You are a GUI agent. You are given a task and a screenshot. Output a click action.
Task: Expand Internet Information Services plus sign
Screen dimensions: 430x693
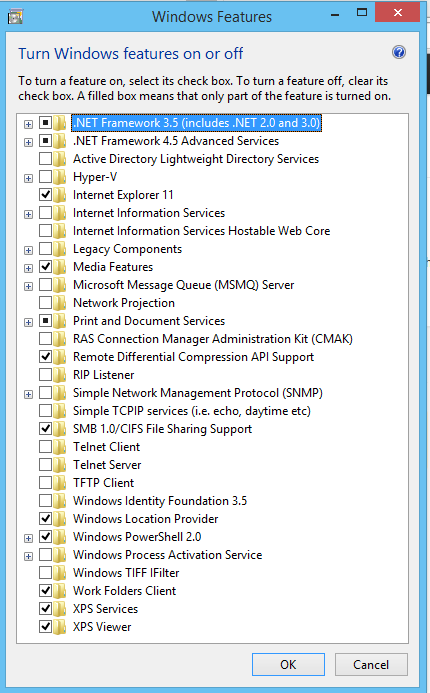coord(28,214)
